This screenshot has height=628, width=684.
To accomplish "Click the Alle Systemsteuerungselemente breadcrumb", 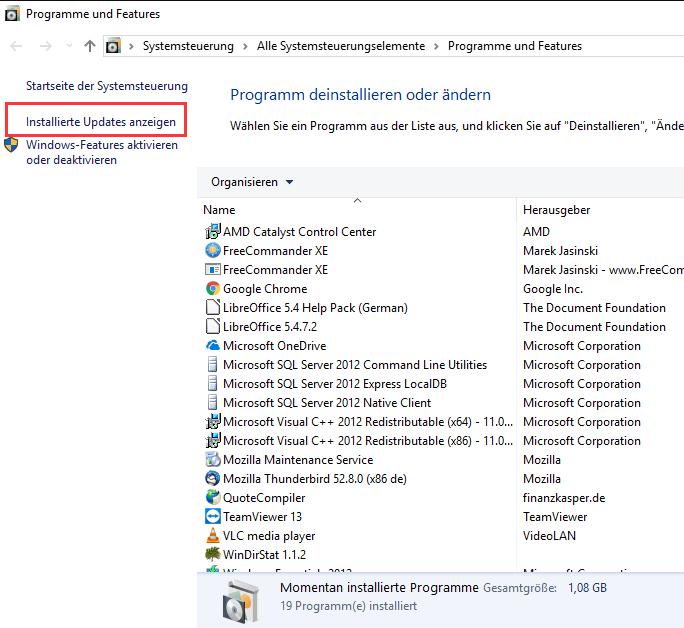I will click(x=341, y=46).
